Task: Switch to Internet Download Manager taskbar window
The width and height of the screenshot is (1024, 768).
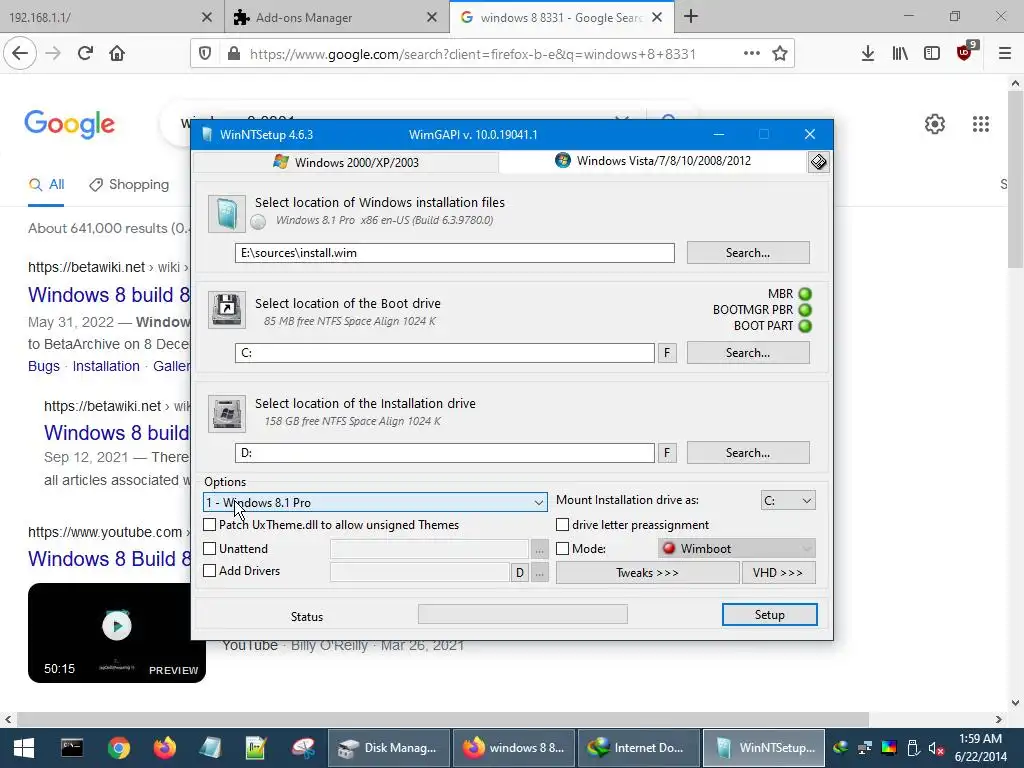Action: click(x=639, y=748)
